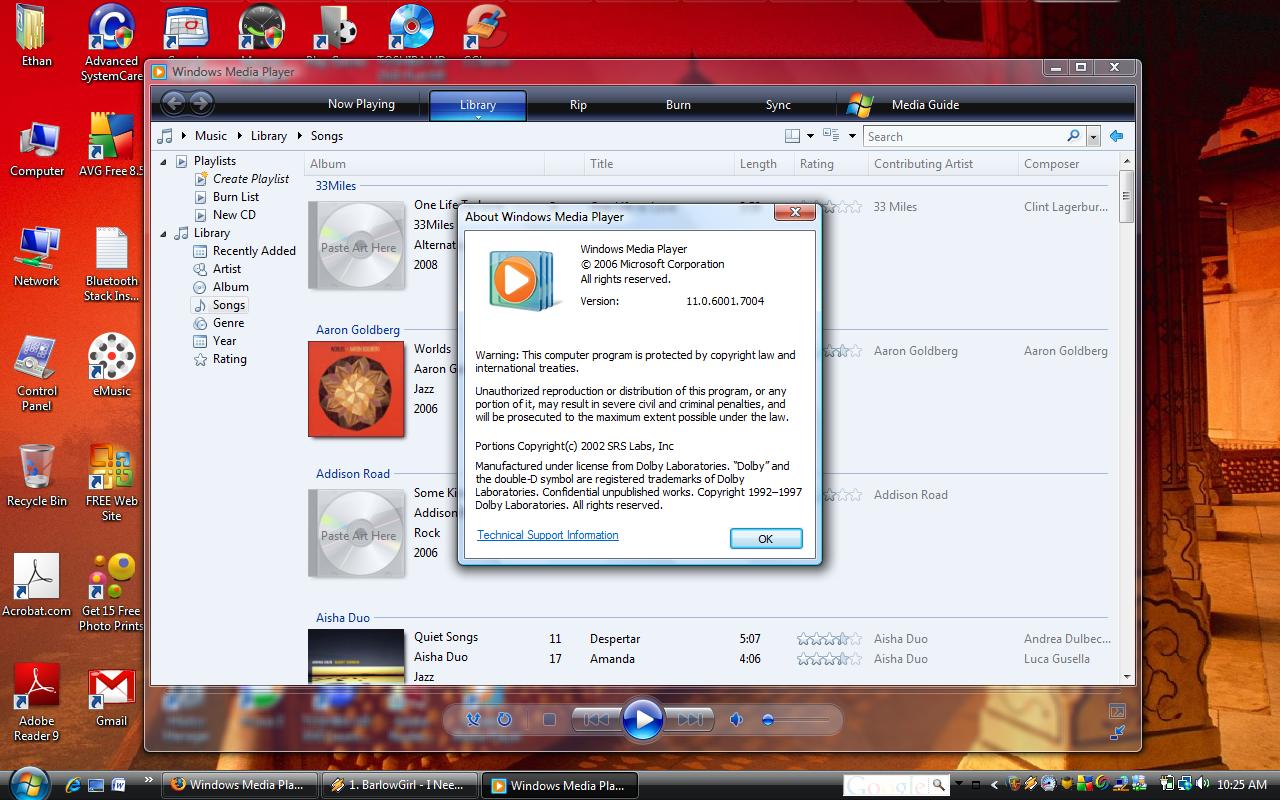This screenshot has width=1280, height=800.
Task: Select the Year view in Library
Action: click(225, 341)
